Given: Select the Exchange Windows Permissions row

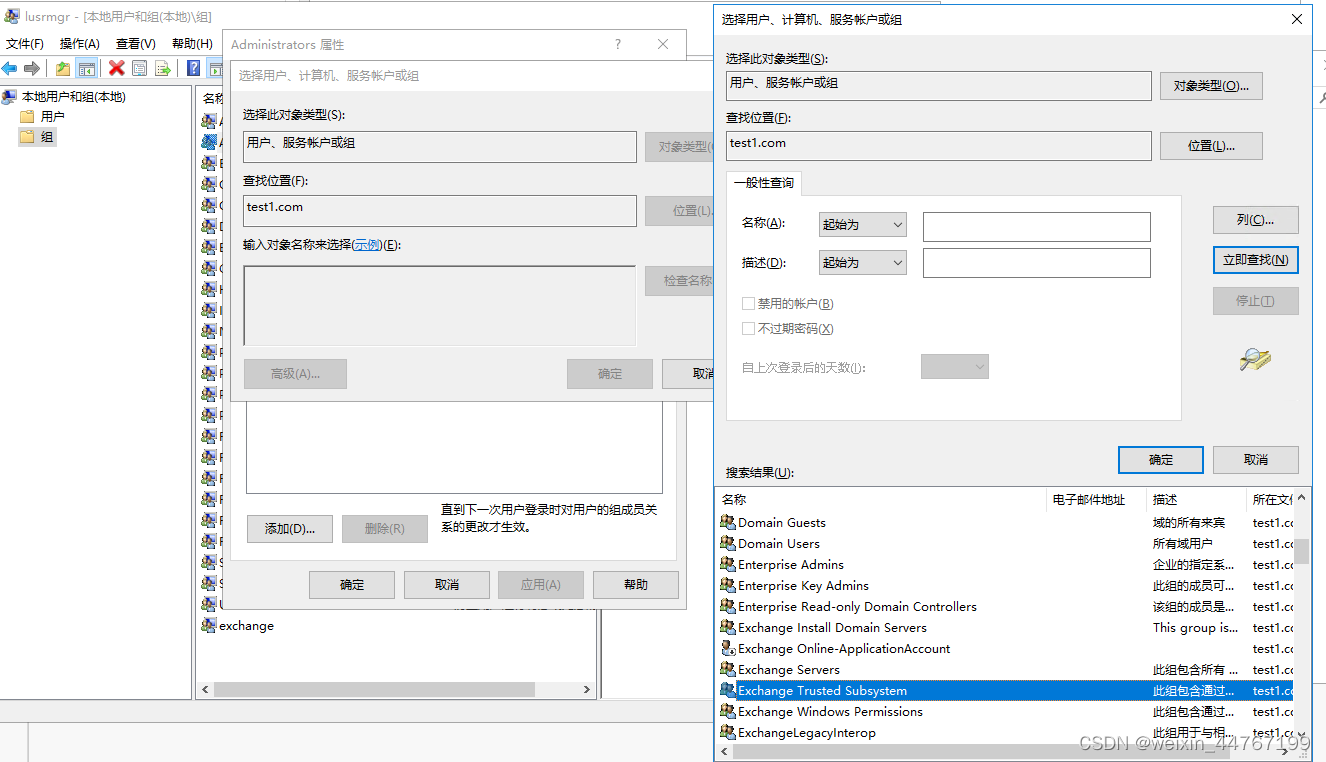Looking at the screenshot, I should pyautogui.click(x=1006, y=711).
